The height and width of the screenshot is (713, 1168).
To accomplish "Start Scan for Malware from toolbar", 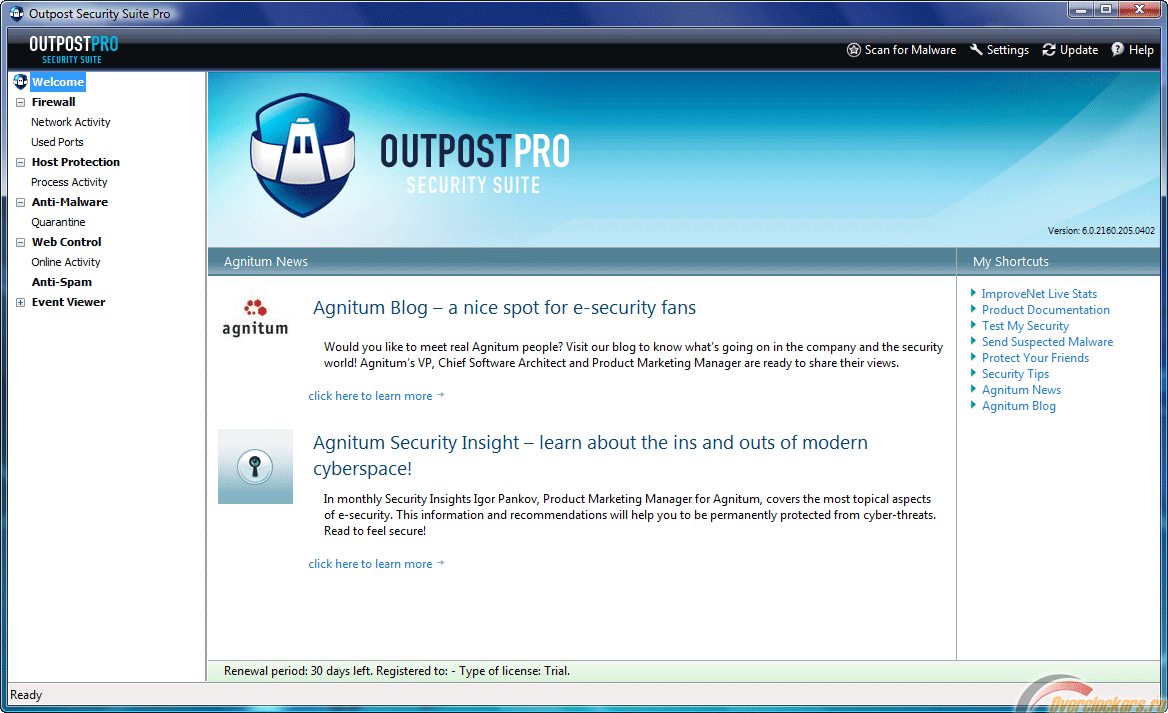I will (901, 50).
